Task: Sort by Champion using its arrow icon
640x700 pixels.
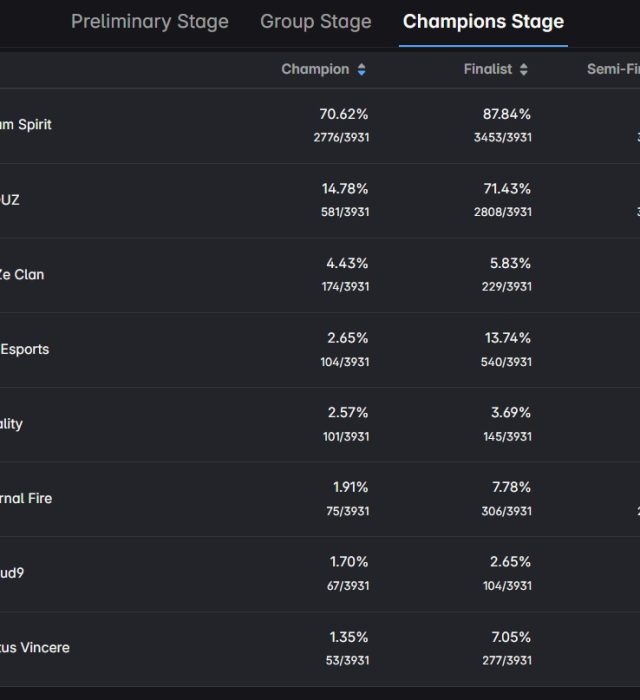Action: click(362, 70)
